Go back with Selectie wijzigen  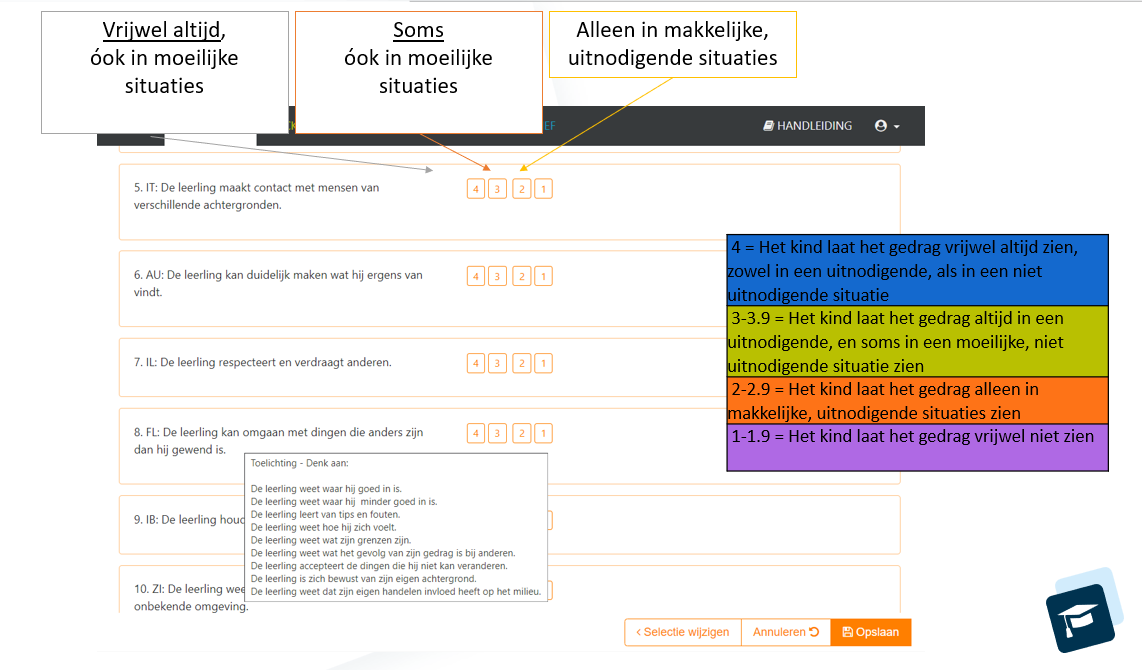tap(683, 632)
